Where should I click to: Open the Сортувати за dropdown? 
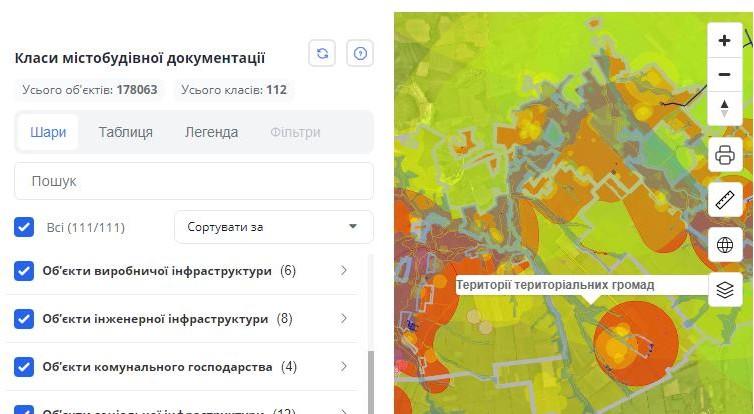(273, 227)
